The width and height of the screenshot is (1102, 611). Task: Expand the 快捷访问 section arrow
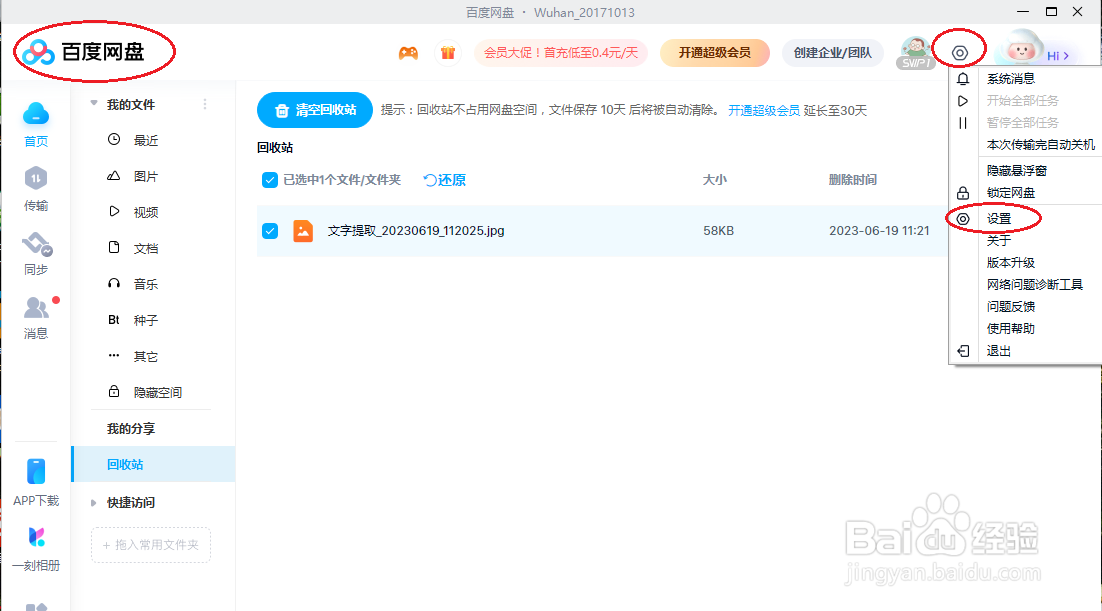93,503
